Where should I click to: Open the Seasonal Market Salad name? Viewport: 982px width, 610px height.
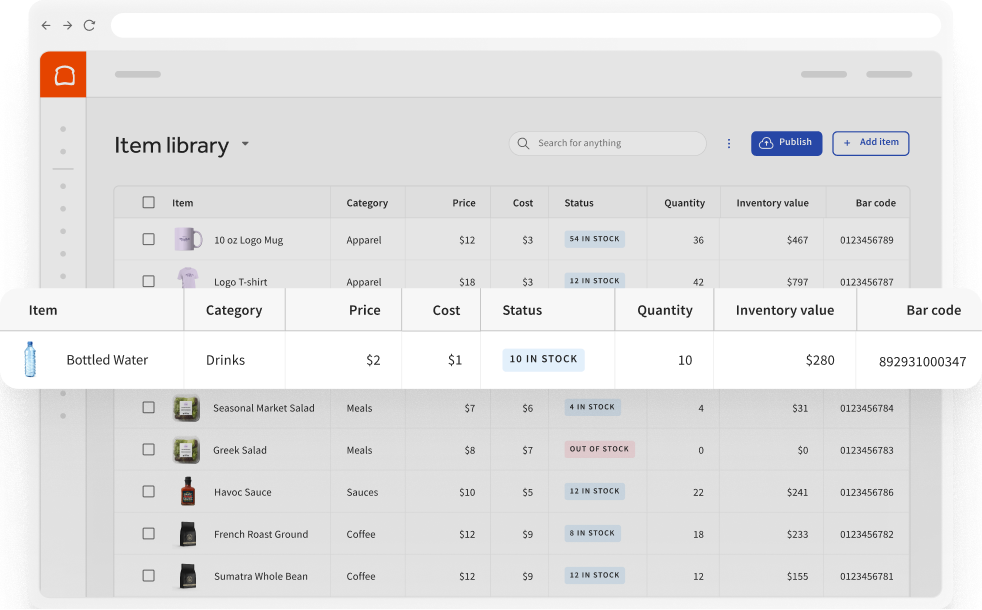[264, 408]
